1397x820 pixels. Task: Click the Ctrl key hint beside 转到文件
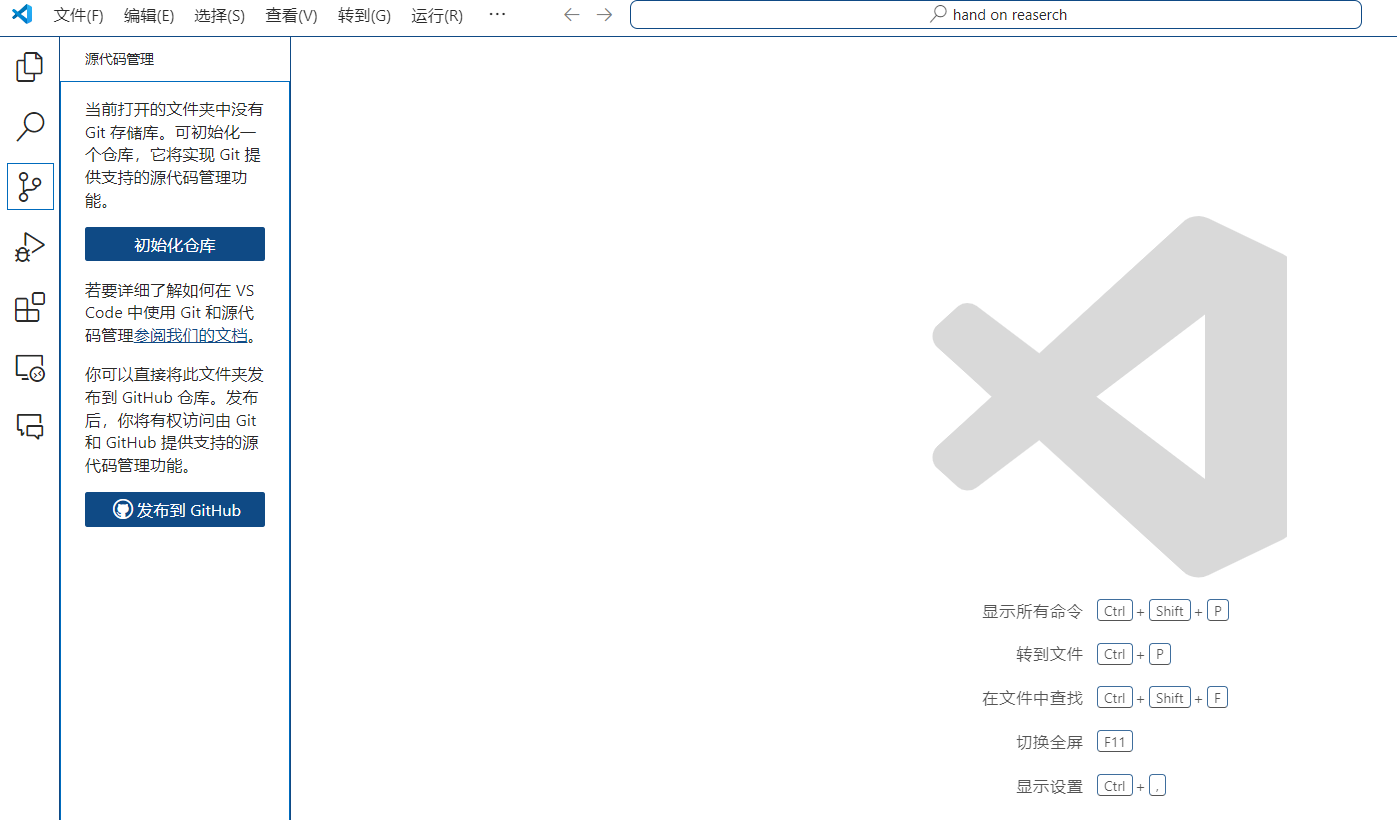(1115, 654)
